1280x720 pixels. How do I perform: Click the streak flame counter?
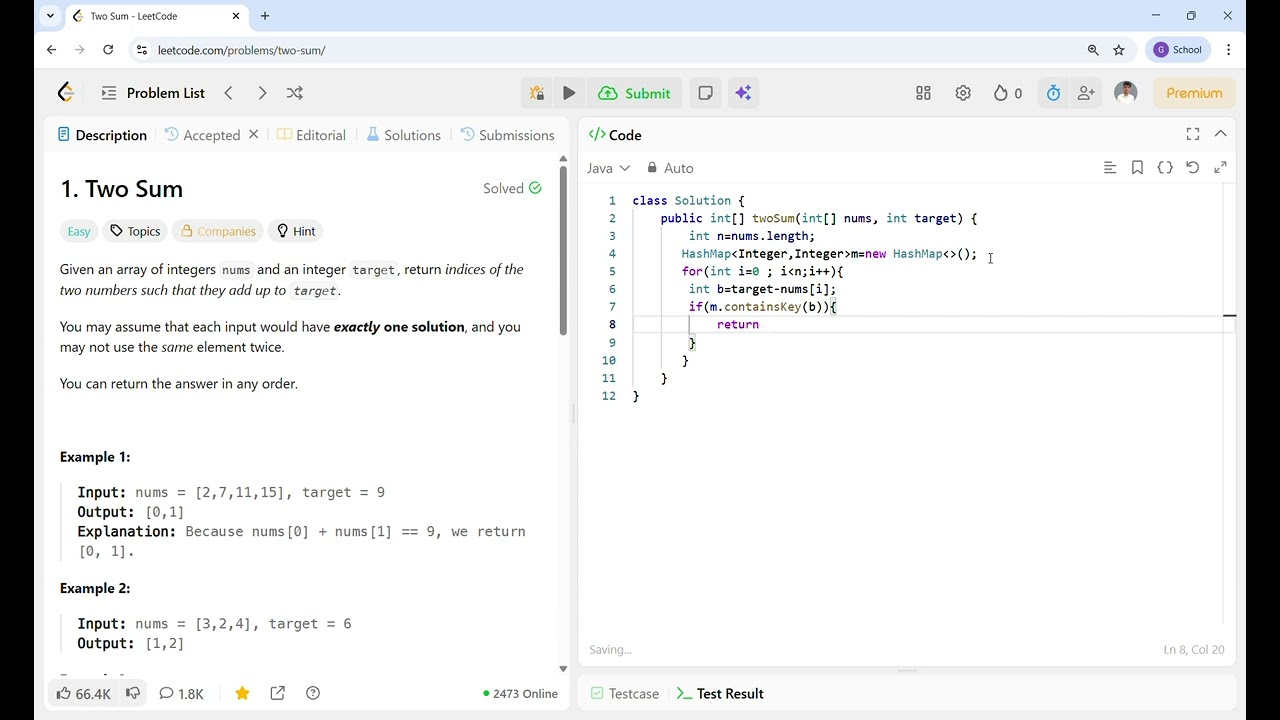pos(1008,93)
